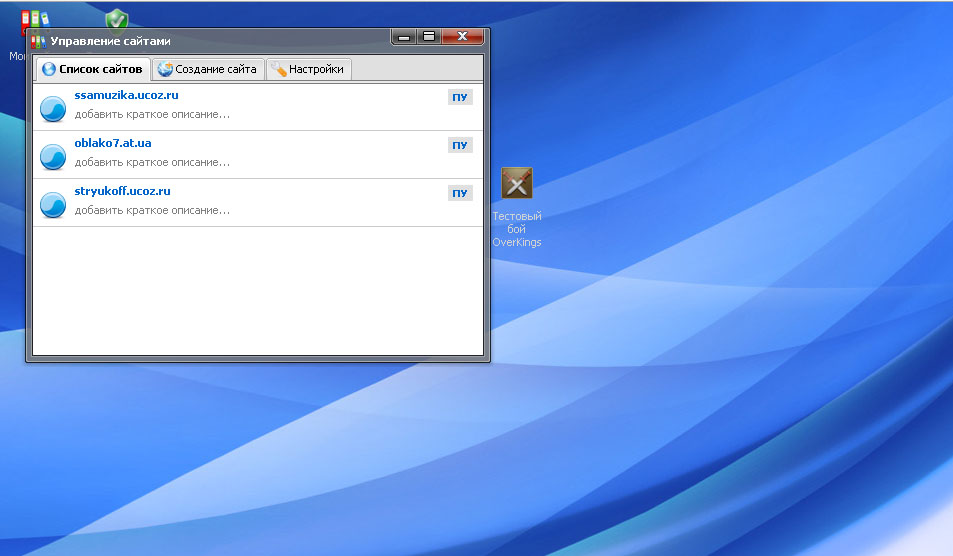Open the ssamuzika.ucoz.ru site link

pyautogui.click(x=126, y=95)
